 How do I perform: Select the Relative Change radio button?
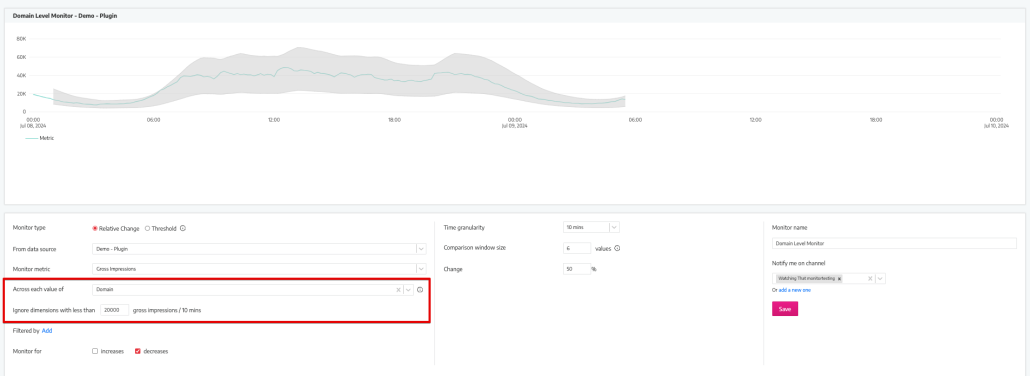click(x=95, y=228)
